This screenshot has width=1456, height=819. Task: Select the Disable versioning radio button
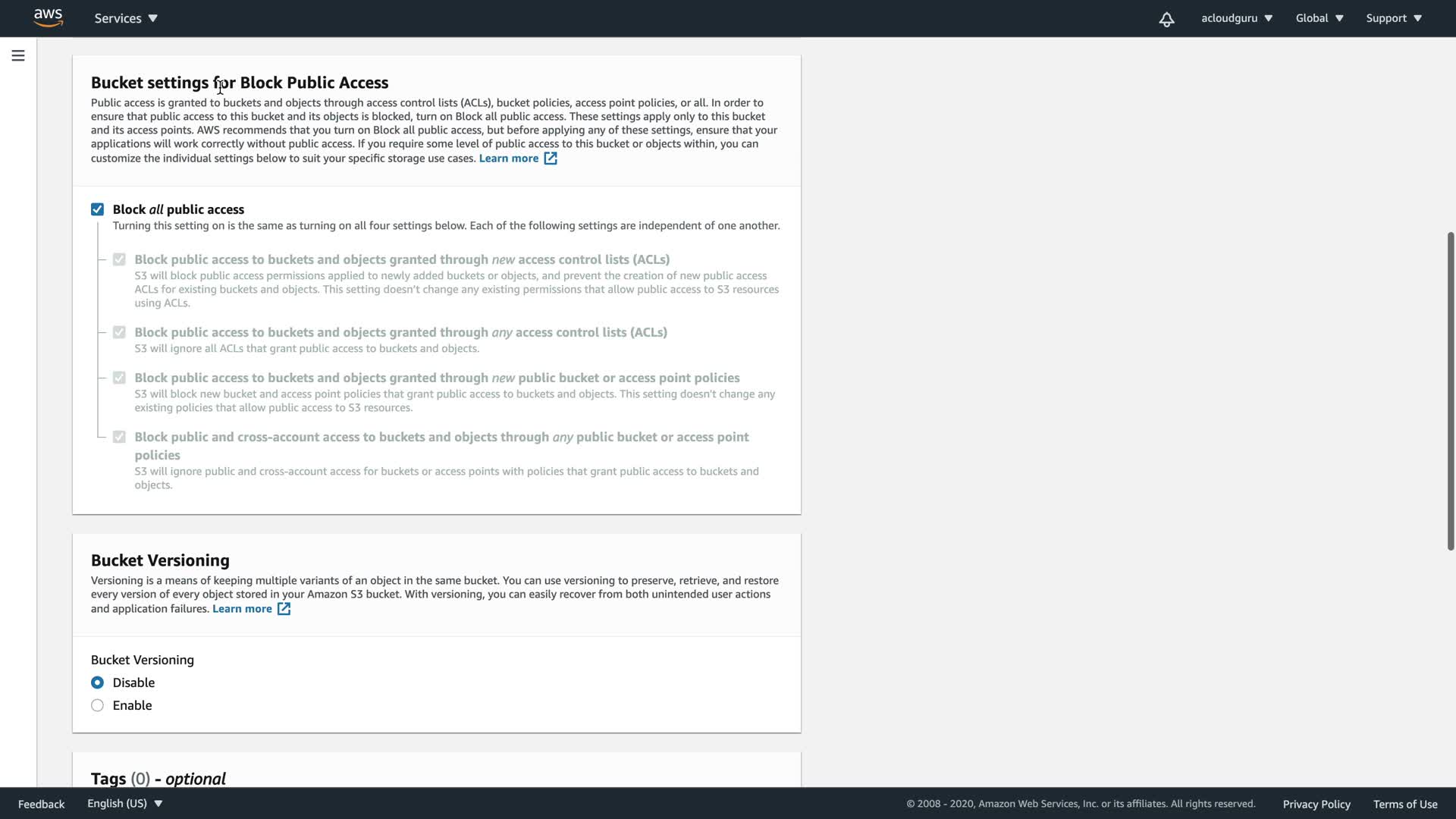click(x=97, y=682)
